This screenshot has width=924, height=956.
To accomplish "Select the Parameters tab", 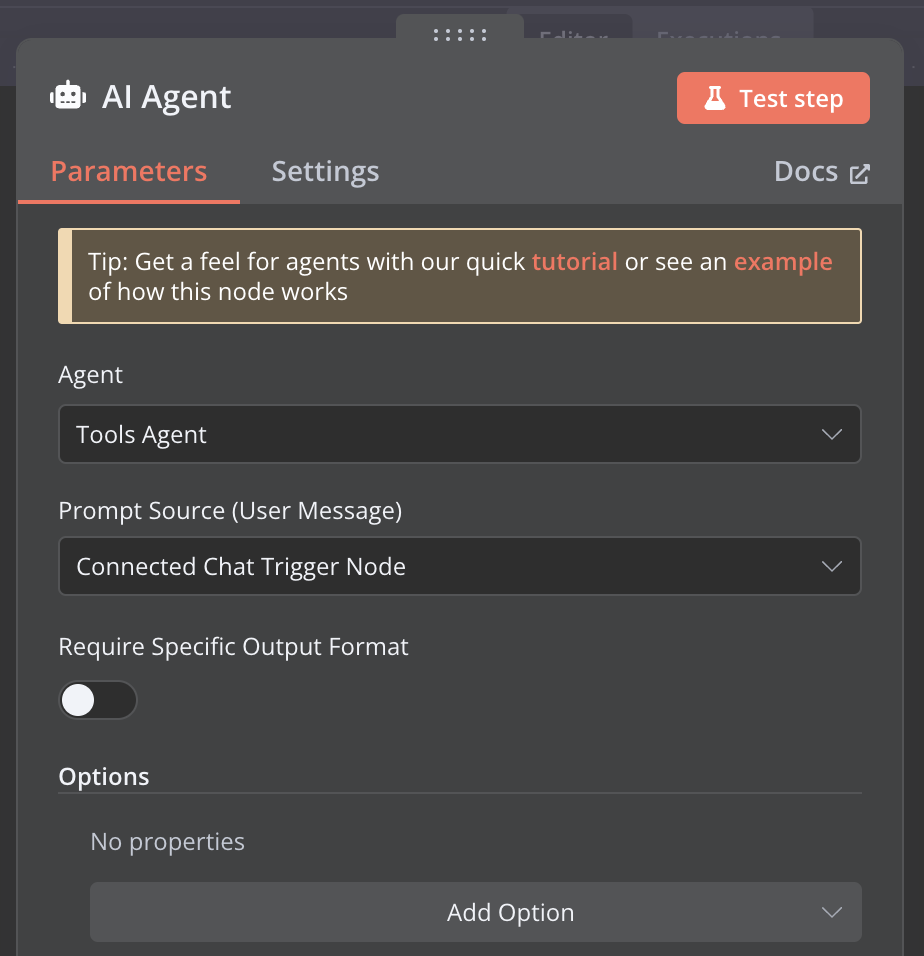I will pos(129,172).
